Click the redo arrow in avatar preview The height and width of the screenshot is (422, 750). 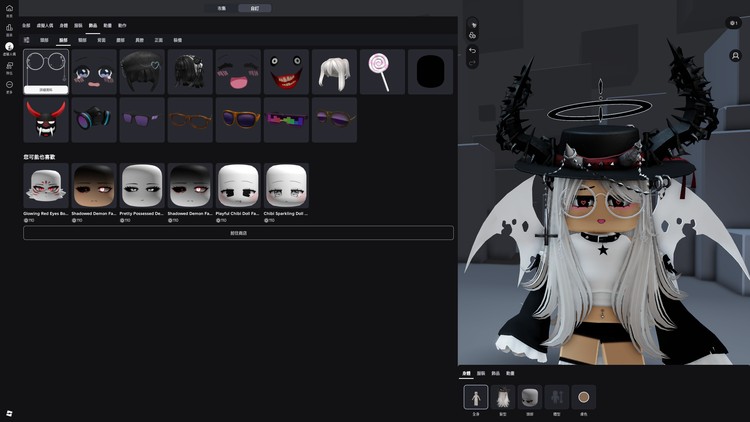click(x=473, y=62)
